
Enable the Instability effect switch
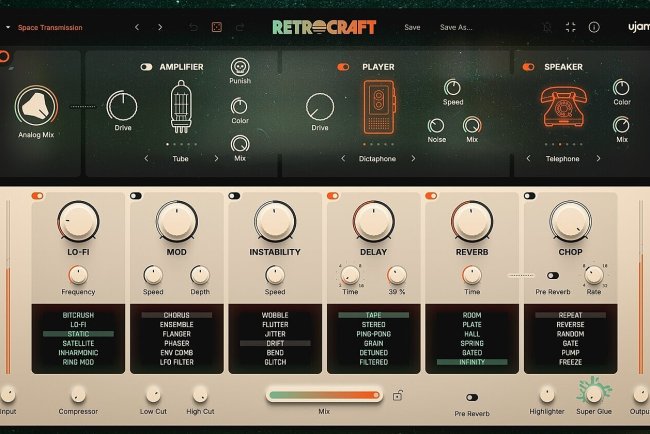point(234,196)
